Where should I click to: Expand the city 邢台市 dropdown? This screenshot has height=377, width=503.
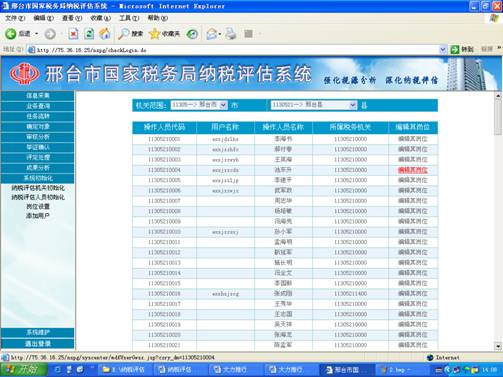point(223,105)
